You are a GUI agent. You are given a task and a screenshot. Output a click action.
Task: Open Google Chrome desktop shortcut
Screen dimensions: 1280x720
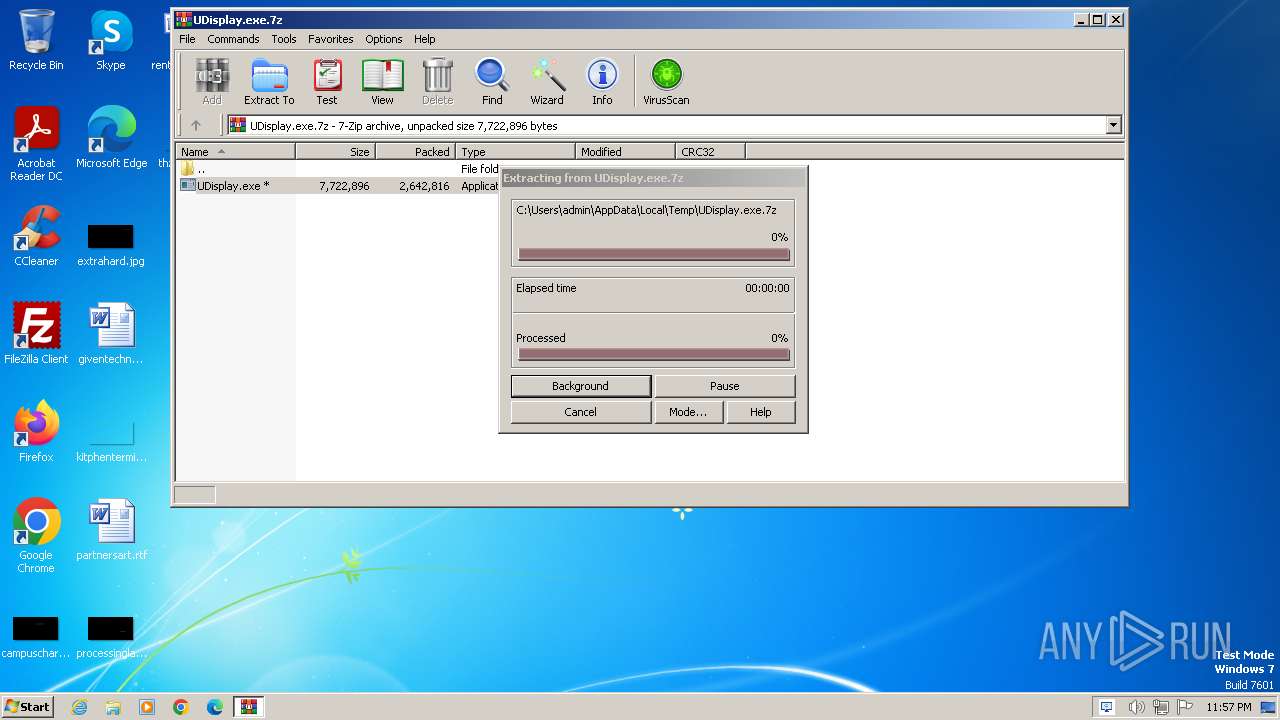pos(36,536)
